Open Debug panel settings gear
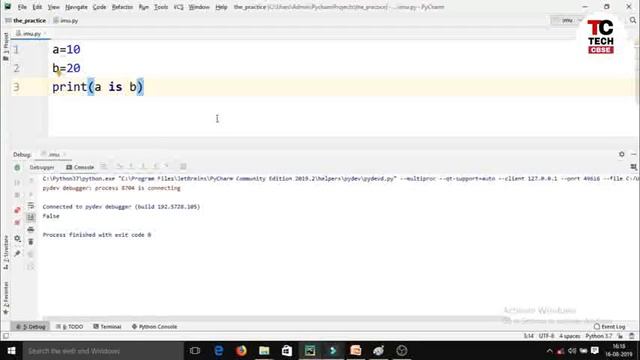The height and width of the screenshot is (360, 640). tap(622, 154)
